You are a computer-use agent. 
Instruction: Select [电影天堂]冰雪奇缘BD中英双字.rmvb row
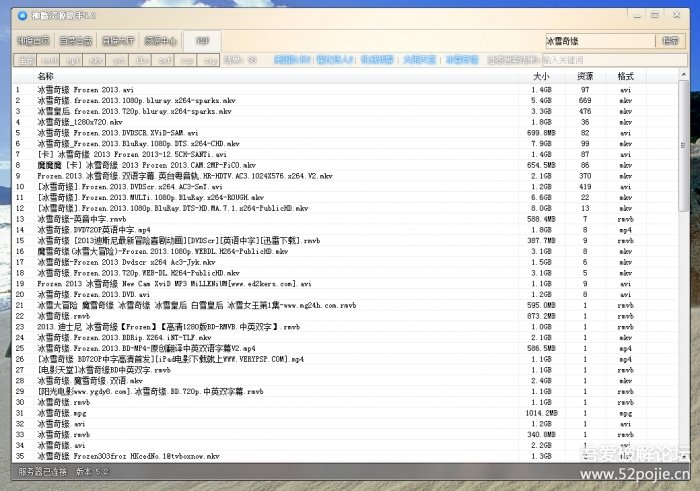click(x=345, y=370)
